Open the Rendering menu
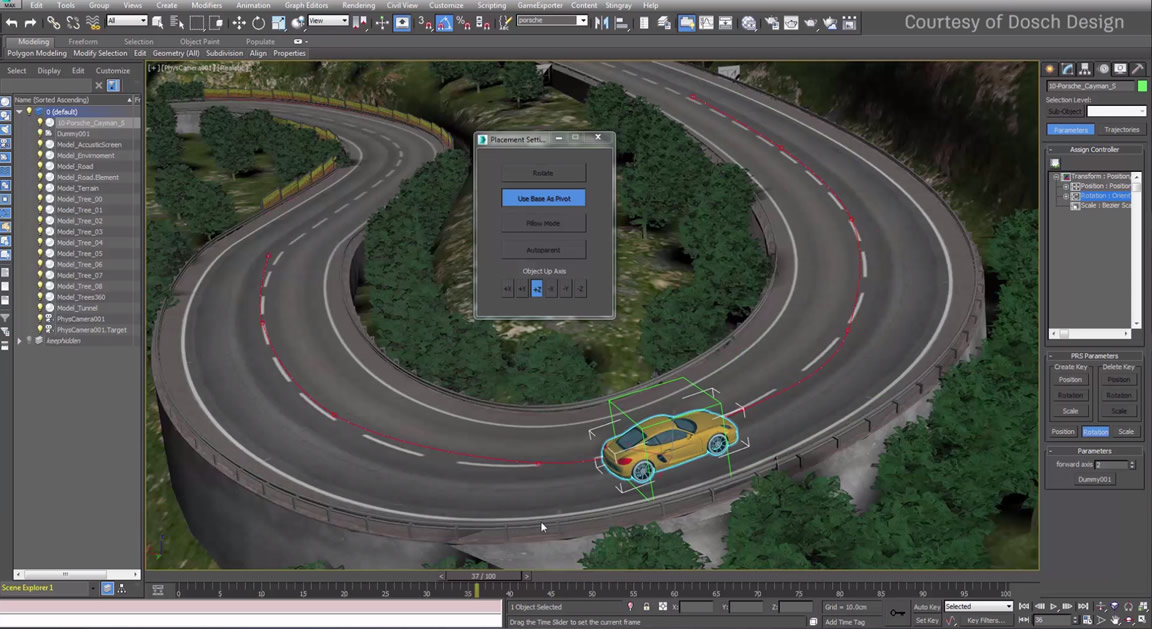The width and height of the screenshot is (1152, 629). pyautogui.click(x=358, y=5)
